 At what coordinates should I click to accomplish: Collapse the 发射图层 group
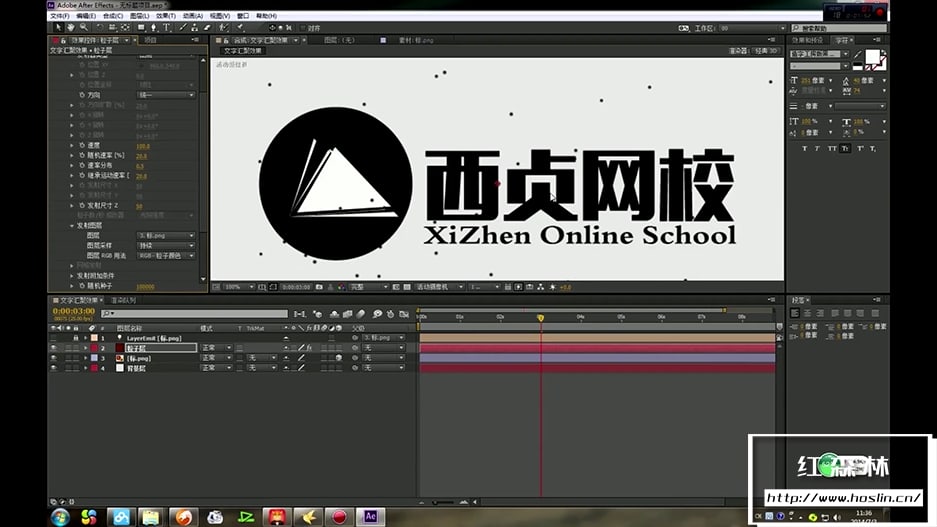72,225
